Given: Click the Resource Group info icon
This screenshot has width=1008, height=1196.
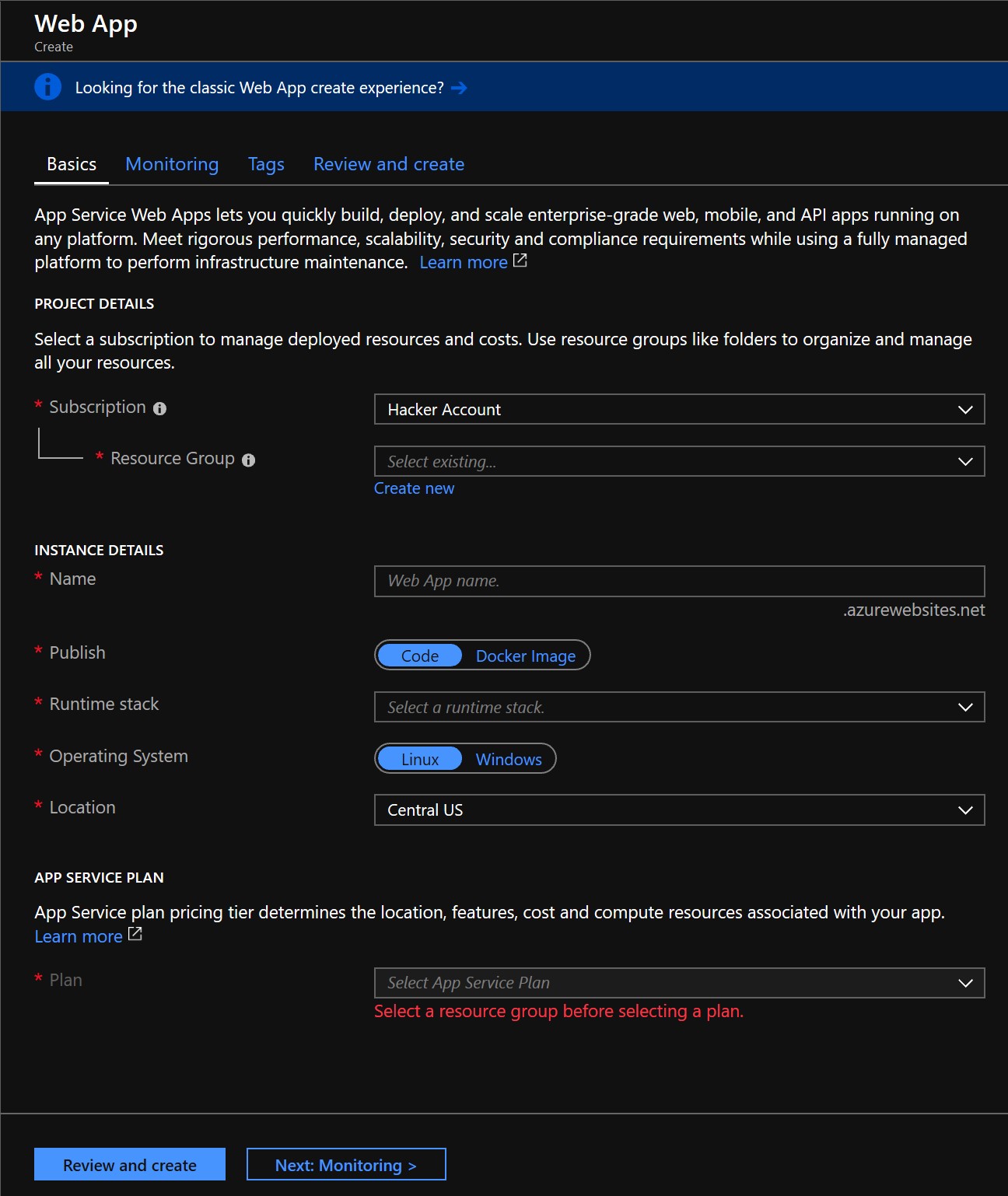Looking at the screenshot, I should coord(248,460).
